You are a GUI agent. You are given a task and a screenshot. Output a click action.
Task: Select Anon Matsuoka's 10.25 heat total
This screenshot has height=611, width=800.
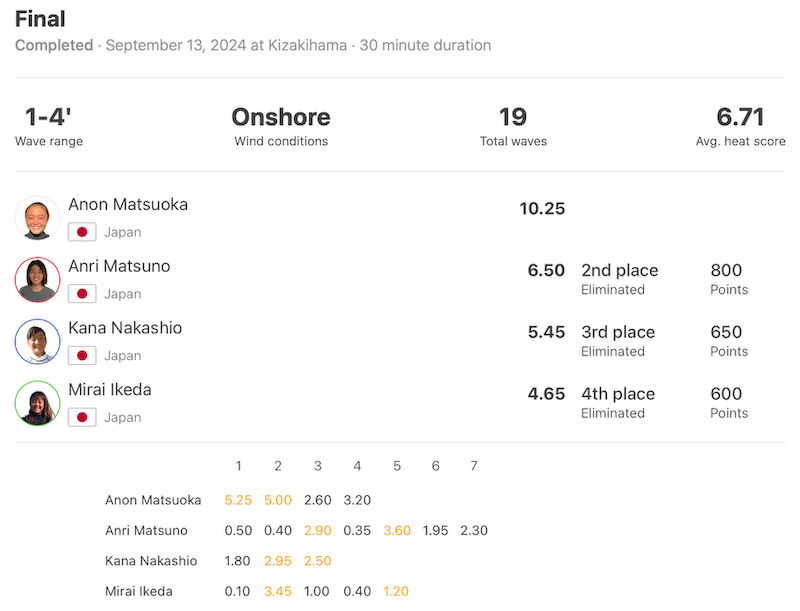542,209
